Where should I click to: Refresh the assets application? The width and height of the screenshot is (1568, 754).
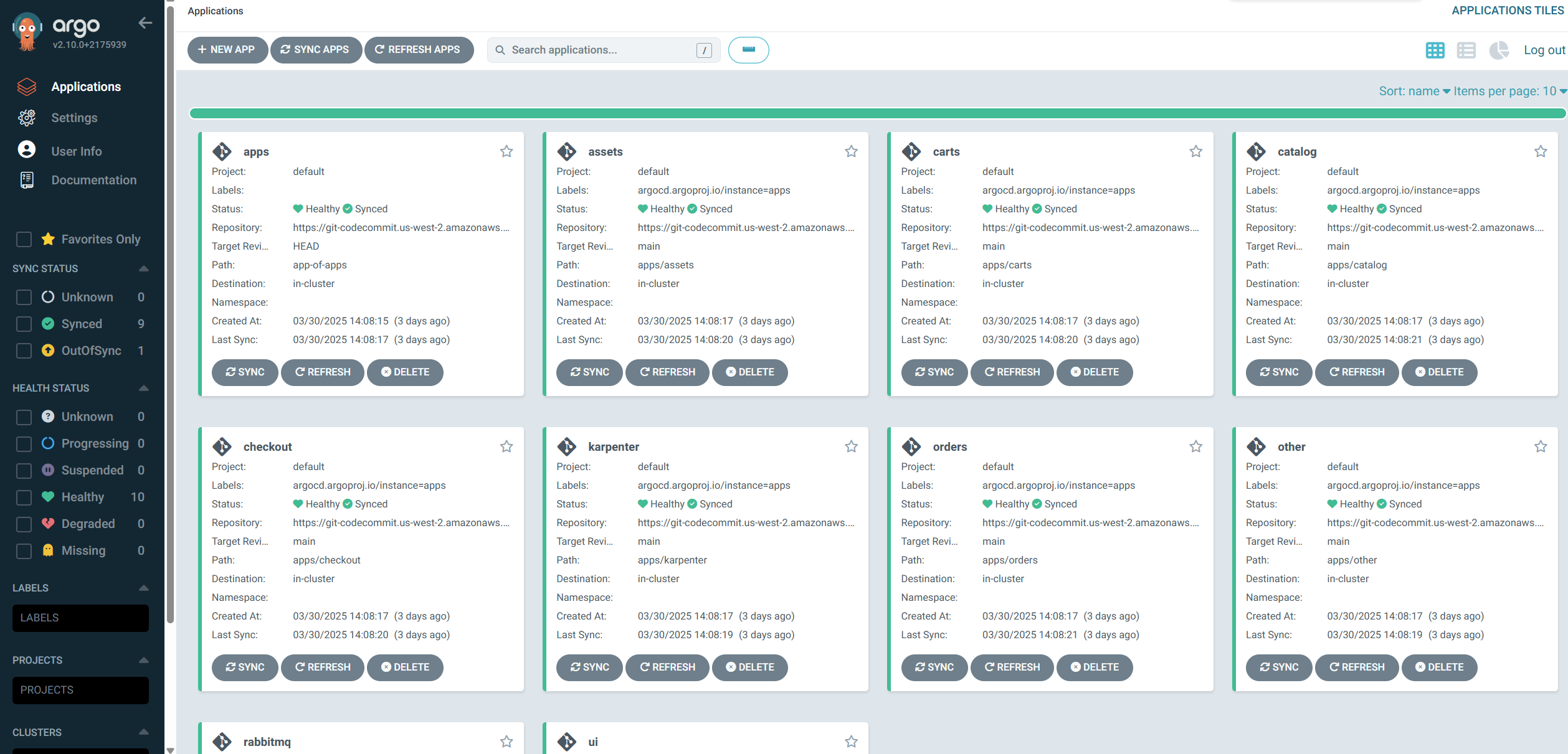(x=667, y=372)
